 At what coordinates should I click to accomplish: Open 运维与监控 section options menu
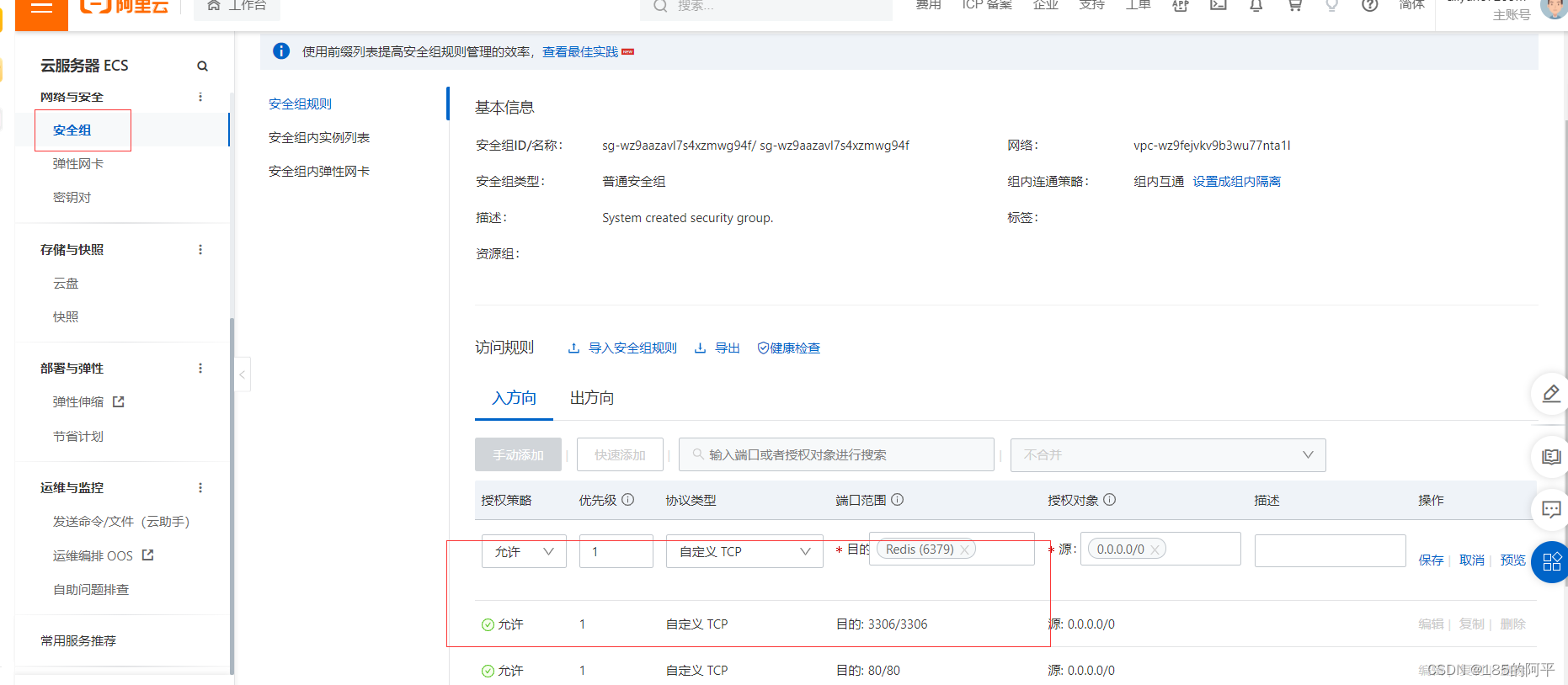tap(200, 488)
